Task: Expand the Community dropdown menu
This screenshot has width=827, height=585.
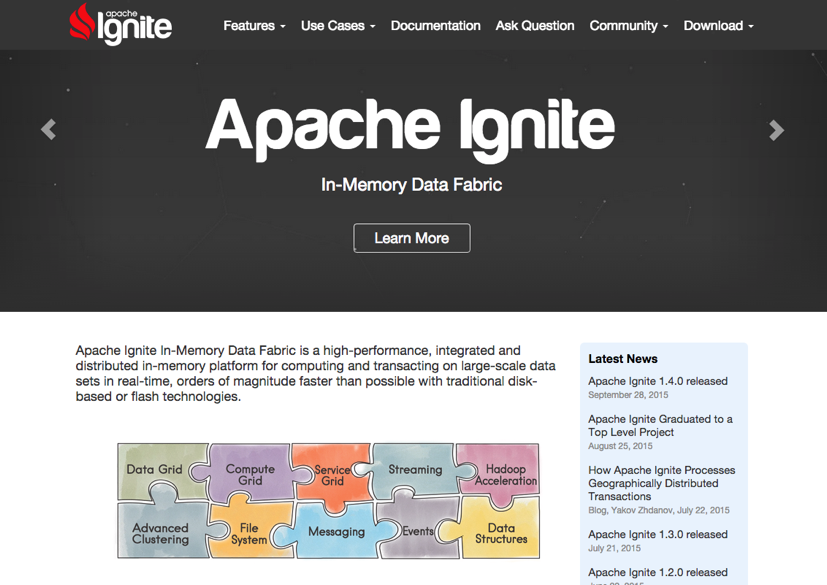Action: point(628,26)
